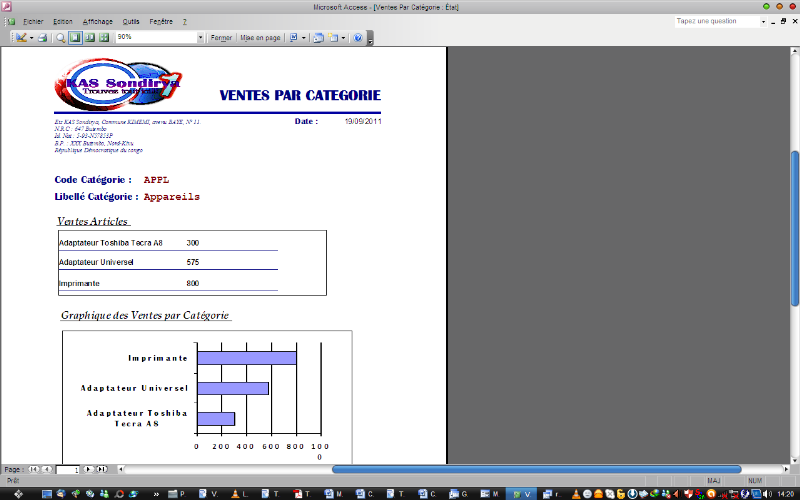Click the horizontal scrollbar left arrow
The height and width of the screenshot is (500, 800).
120,469
